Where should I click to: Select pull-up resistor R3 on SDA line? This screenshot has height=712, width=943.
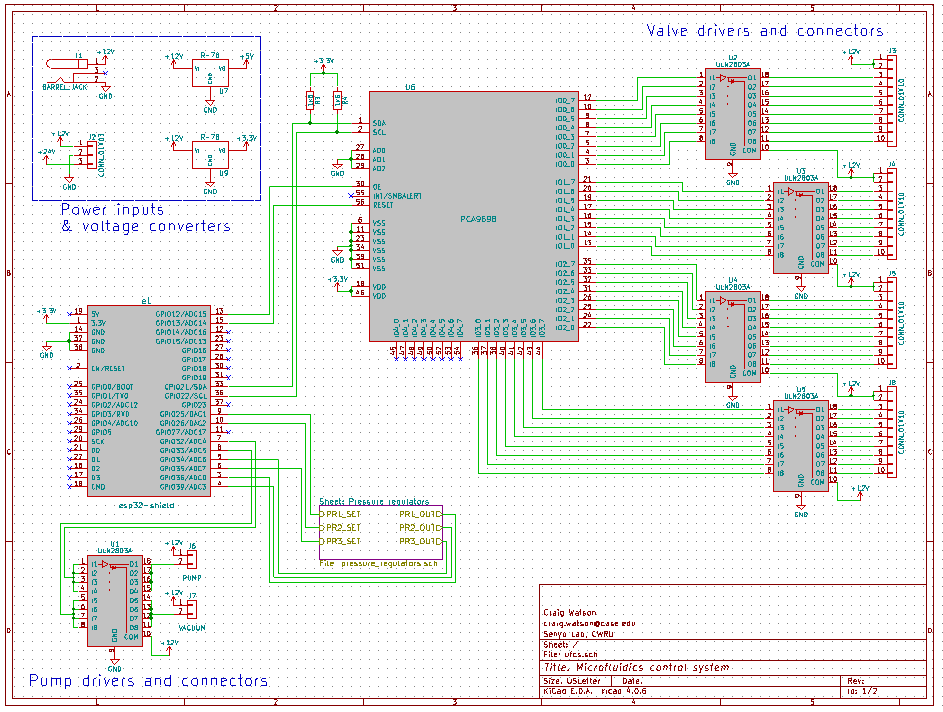[x=311, y=99]
